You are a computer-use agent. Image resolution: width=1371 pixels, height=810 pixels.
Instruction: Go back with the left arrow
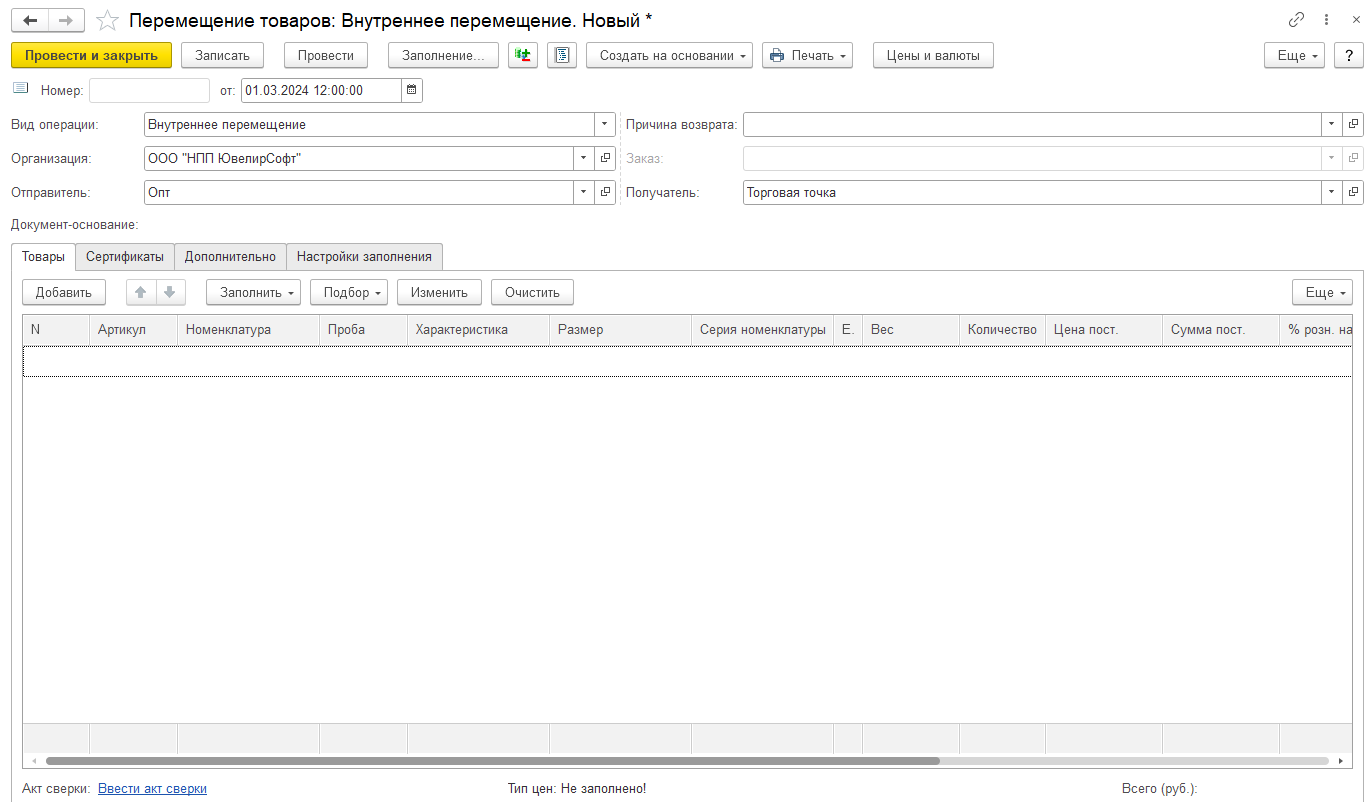coord(30,20)
